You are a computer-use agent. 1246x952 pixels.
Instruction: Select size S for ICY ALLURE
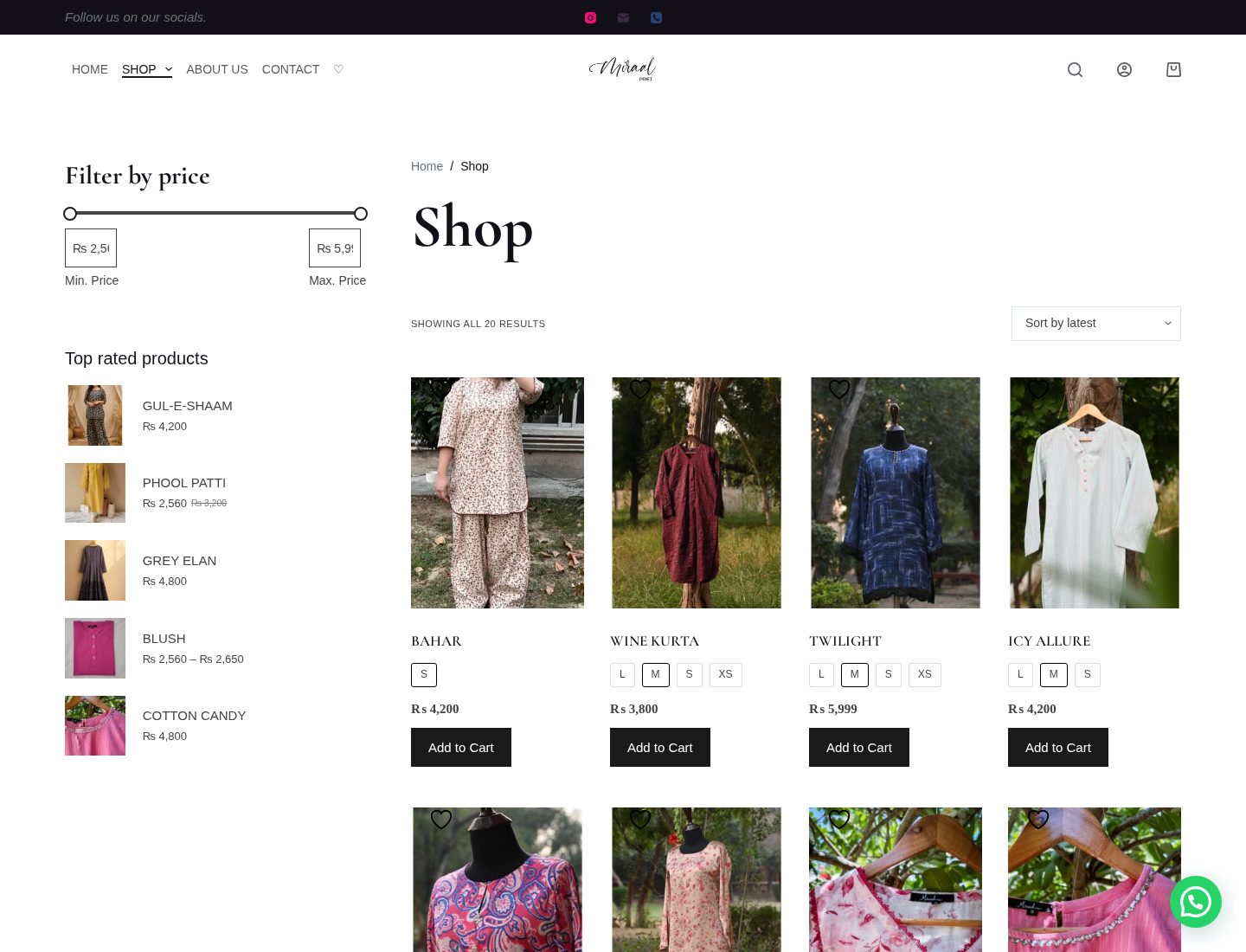tap(1087, 674)
